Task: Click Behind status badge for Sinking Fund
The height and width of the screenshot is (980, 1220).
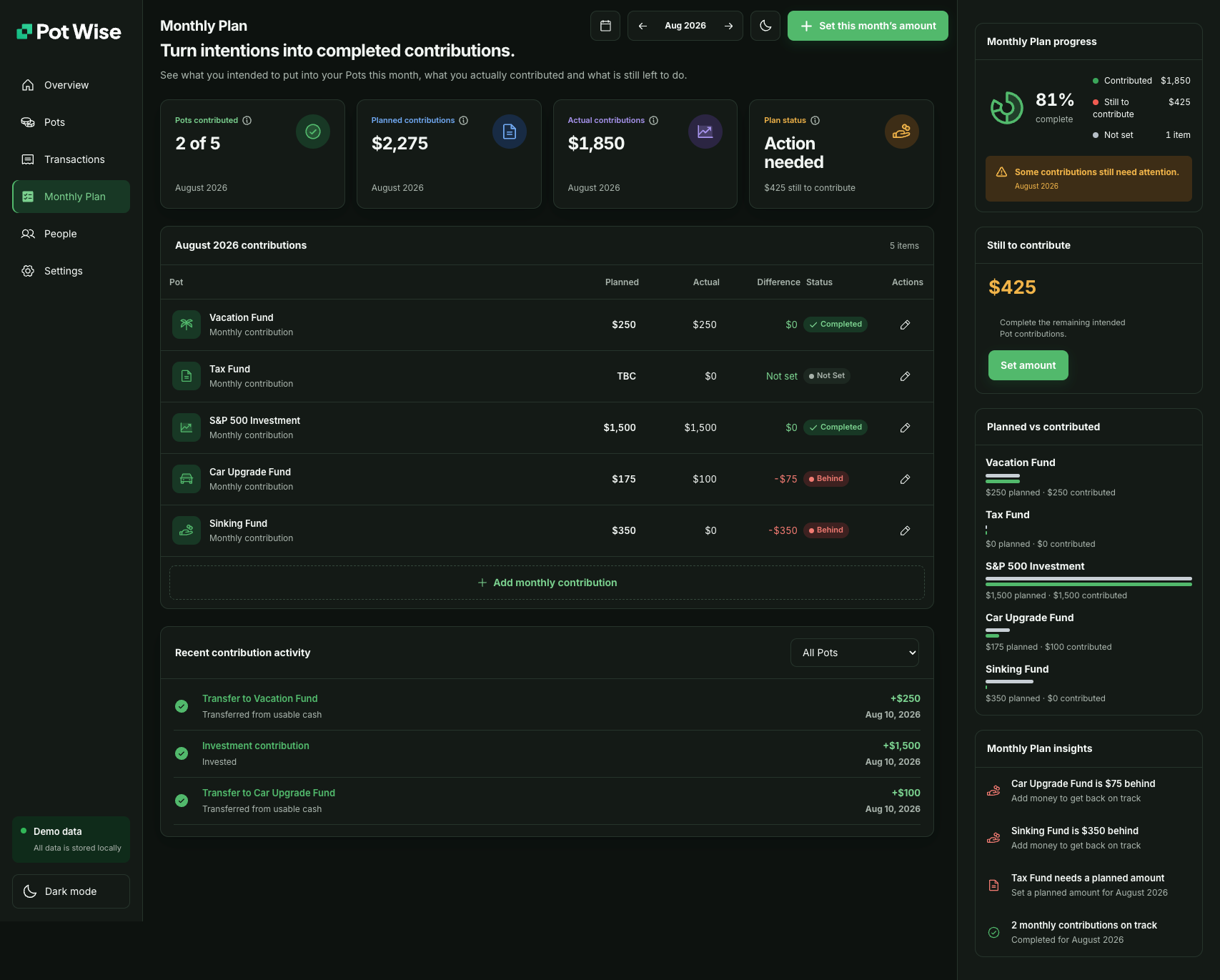Action: (x=825, y=530)
